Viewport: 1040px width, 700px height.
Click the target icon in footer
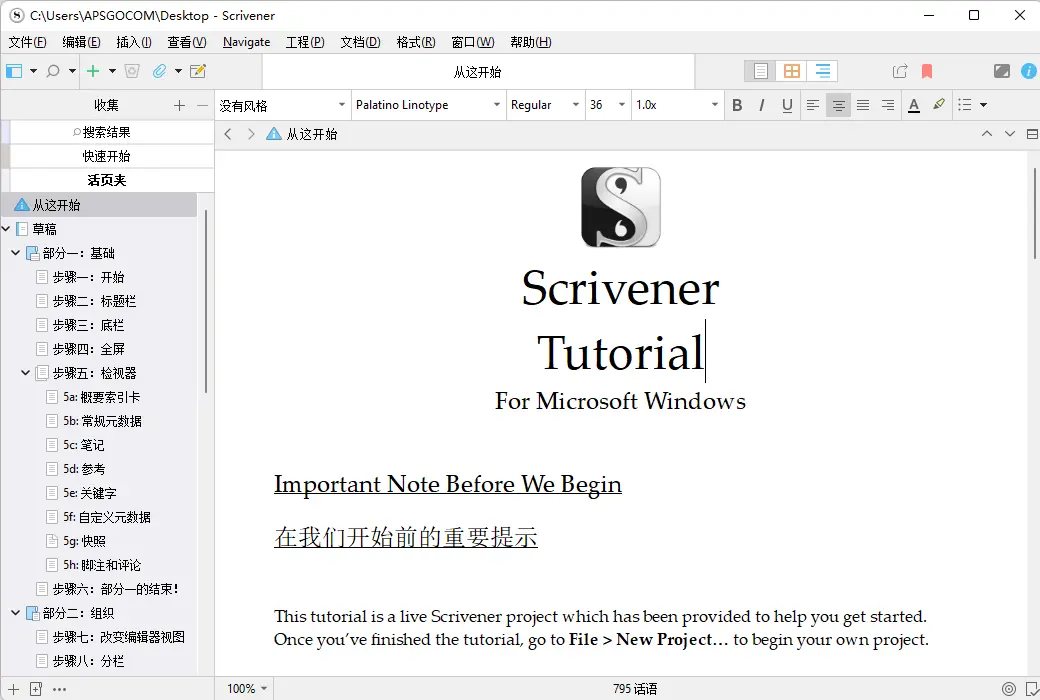1009,689
